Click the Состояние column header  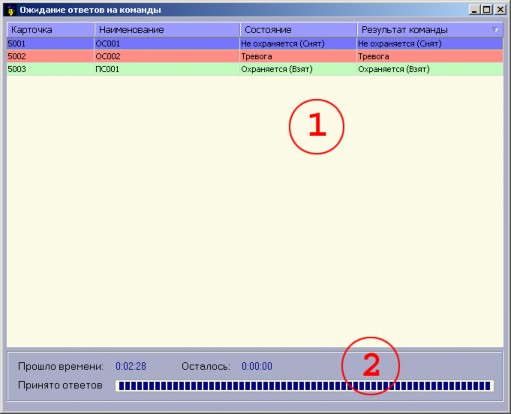tap(298, 30)
